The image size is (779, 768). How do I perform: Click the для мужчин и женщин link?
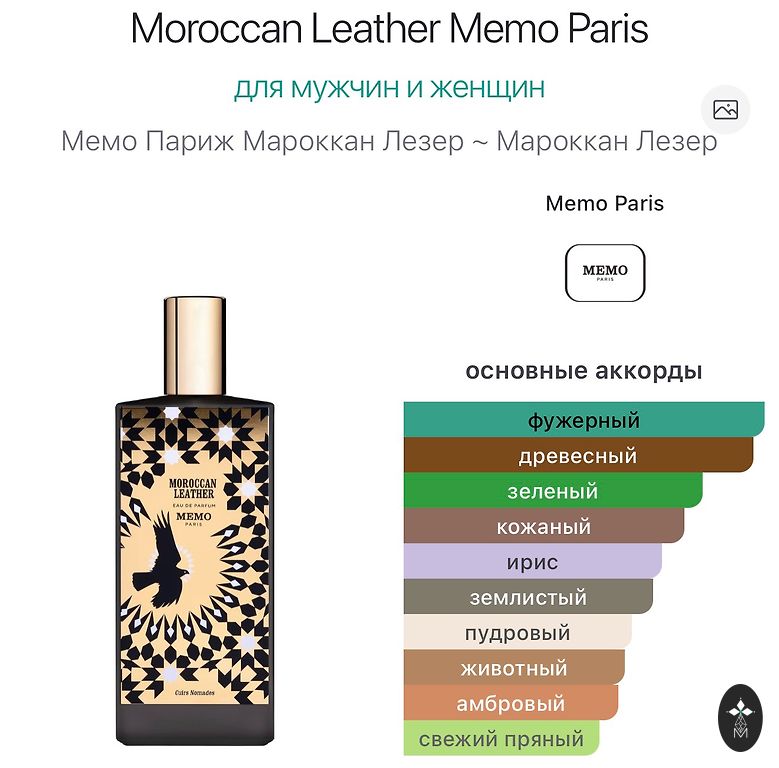pos(390,87)
